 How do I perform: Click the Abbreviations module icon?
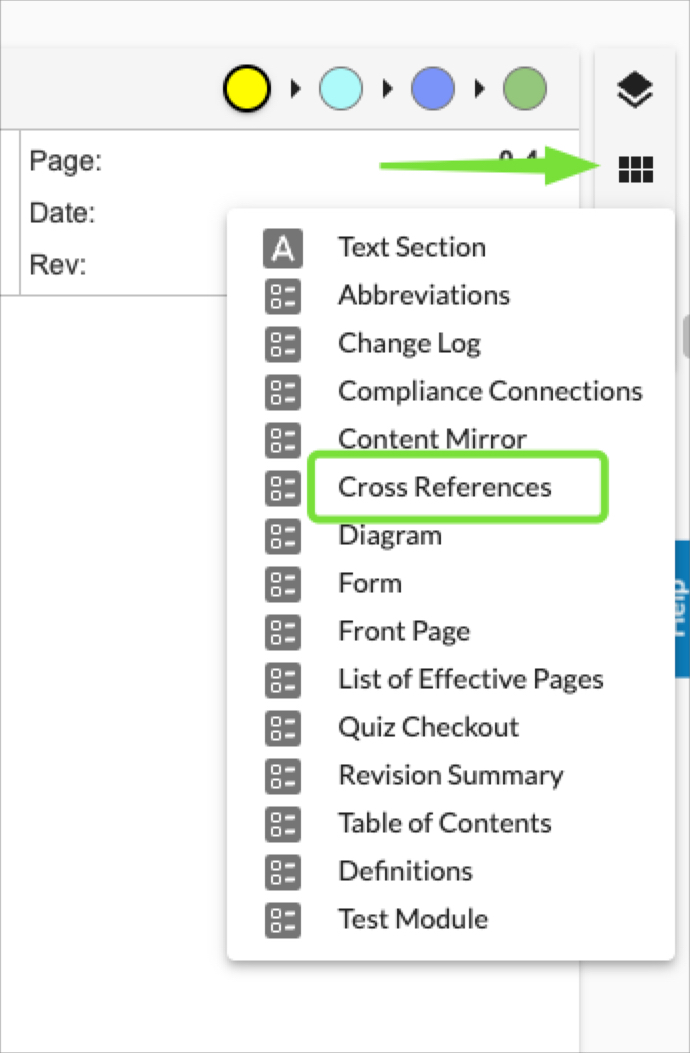(283, 297)
